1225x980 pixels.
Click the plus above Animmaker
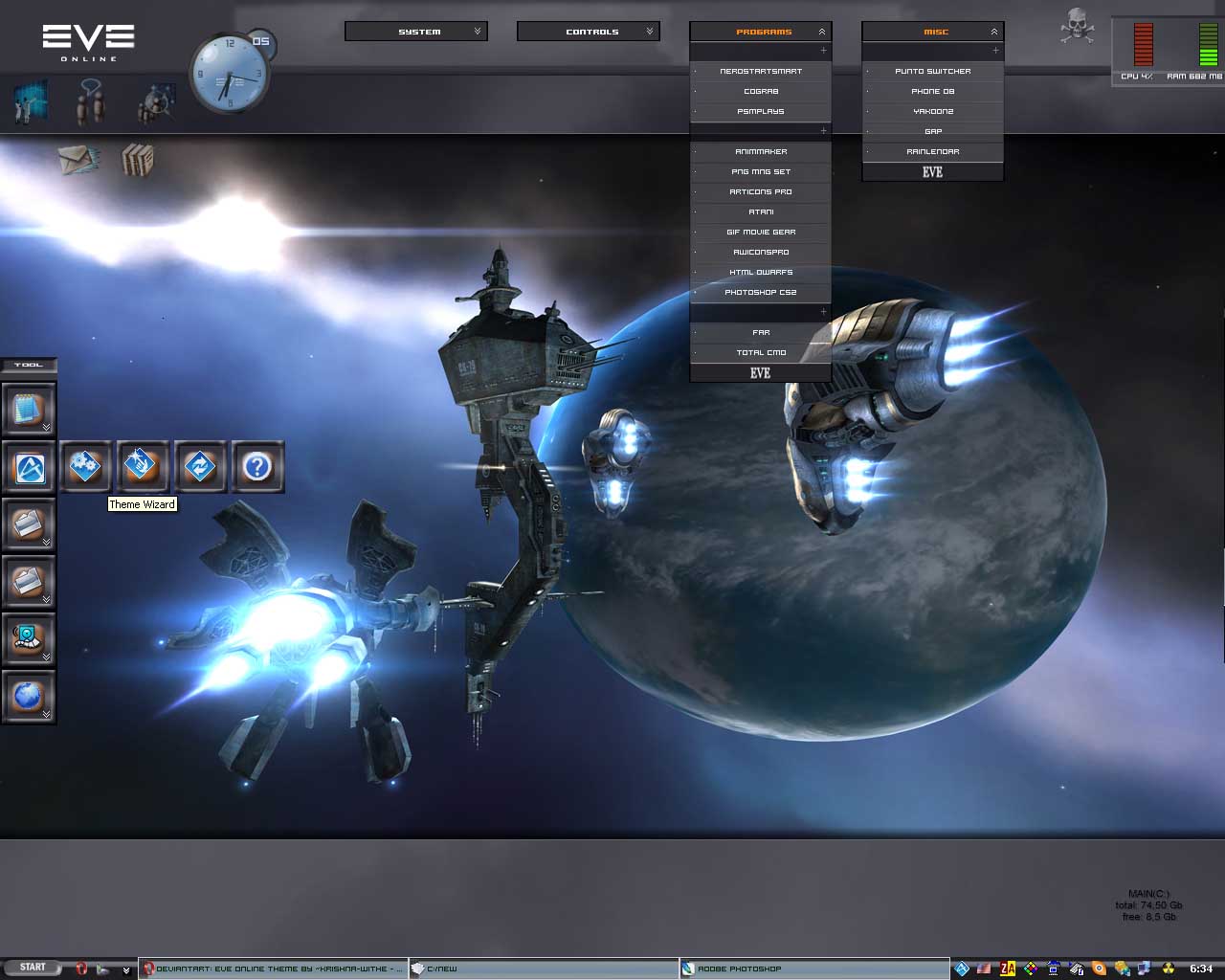pyautogui.click(x=823, y=130)
